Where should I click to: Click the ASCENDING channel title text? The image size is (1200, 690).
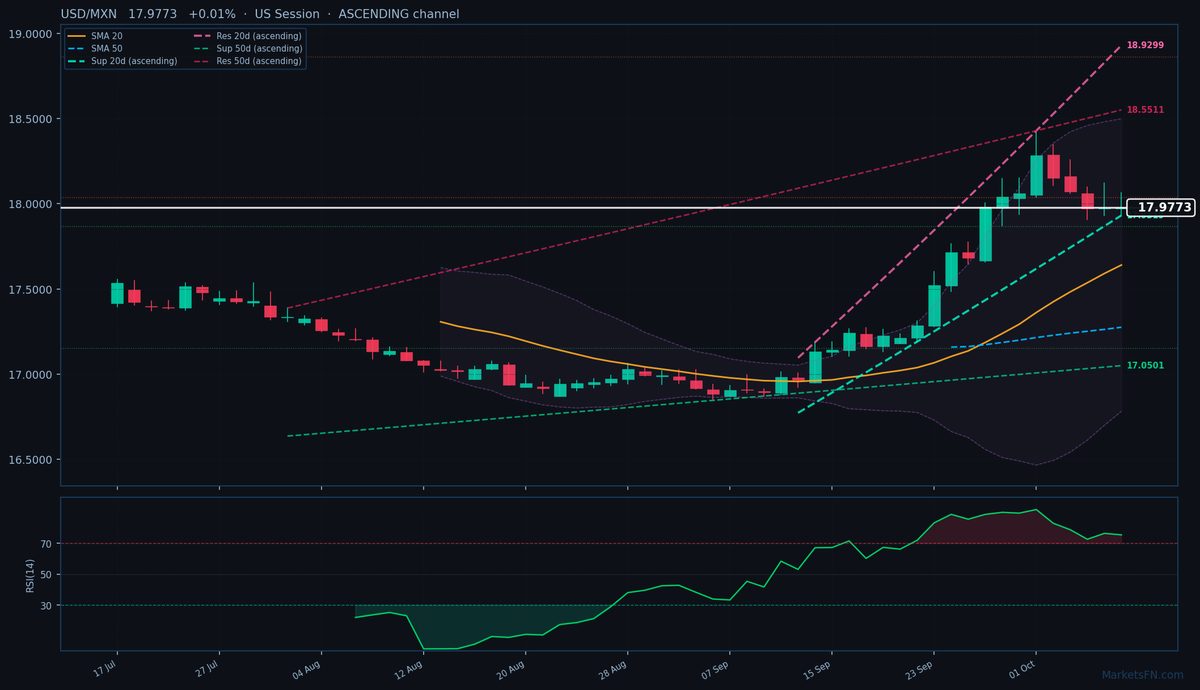399,14
